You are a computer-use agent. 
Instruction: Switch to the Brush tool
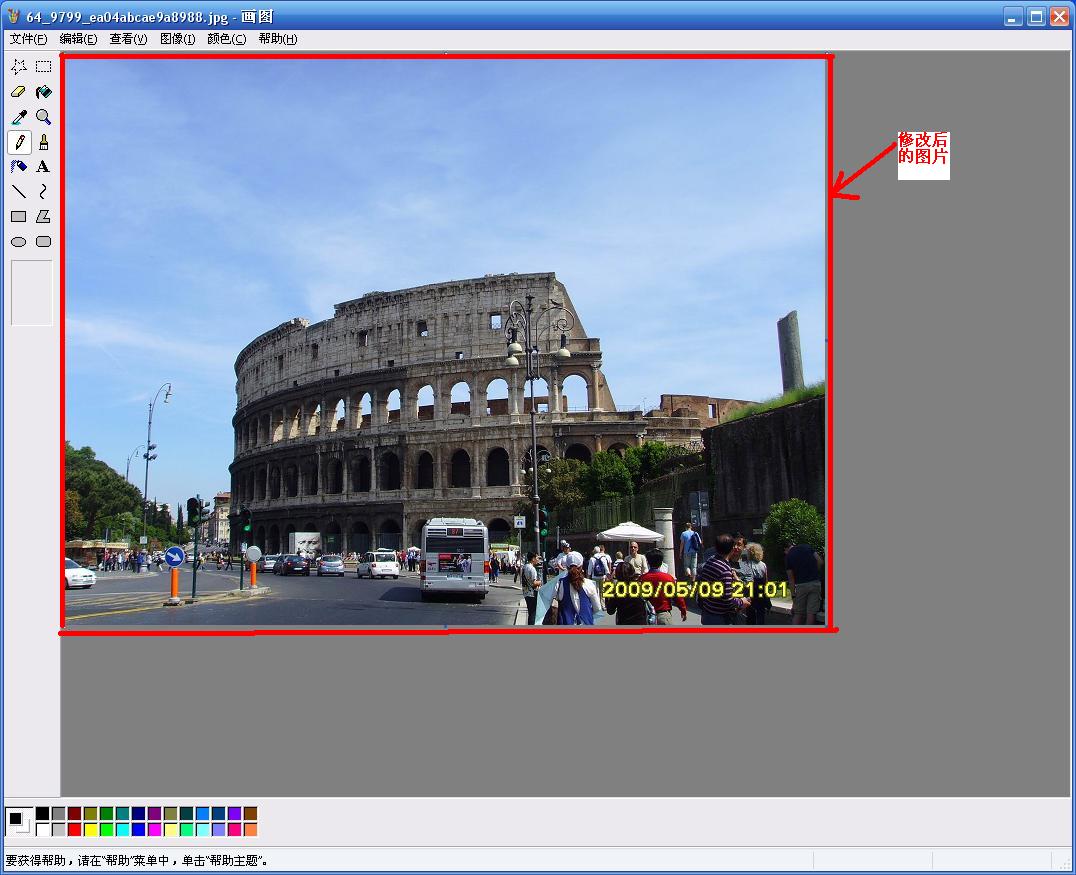click(43, 142)
